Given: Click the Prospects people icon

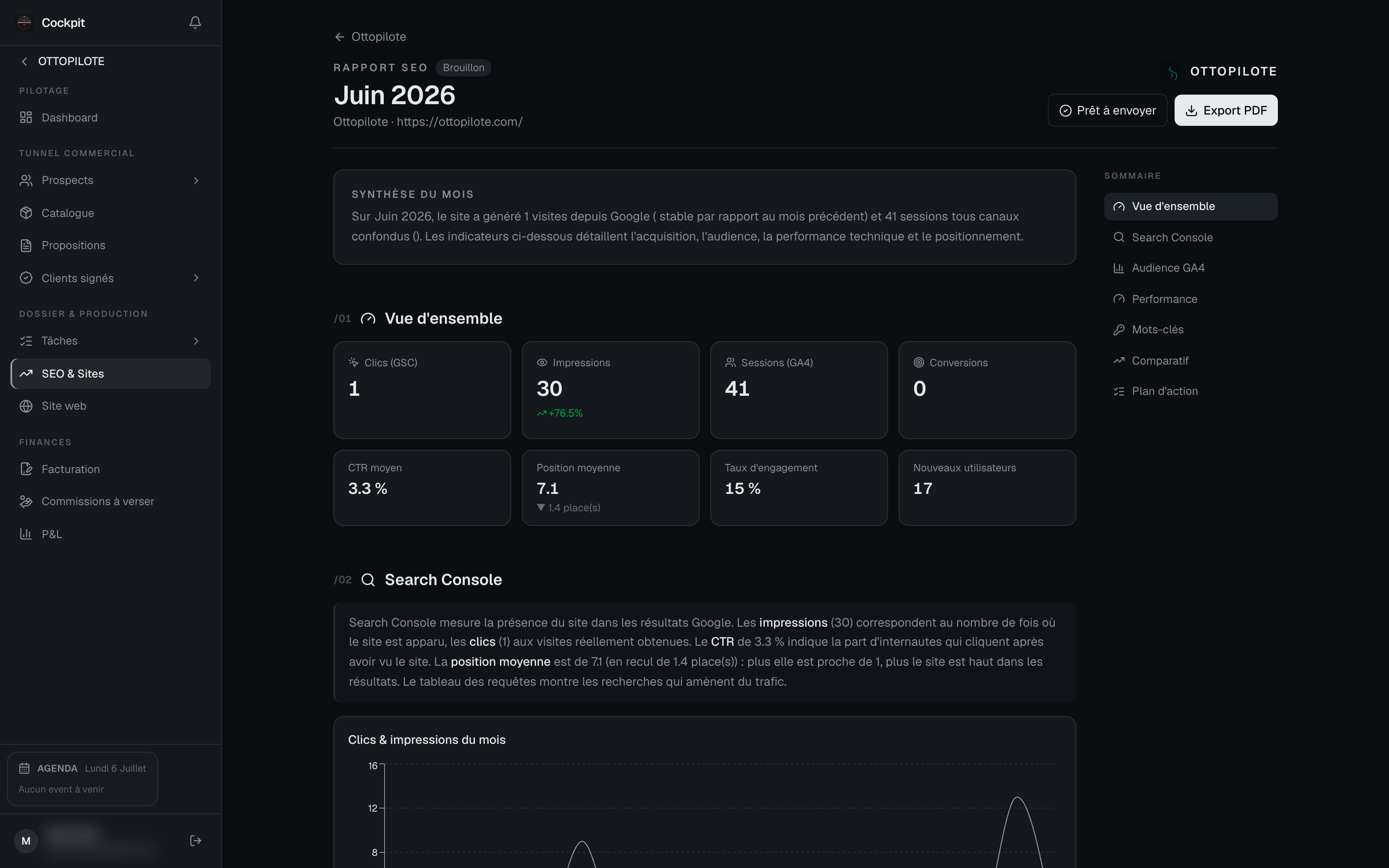Looking at the screenshot, I should click(x=26, y=180).
